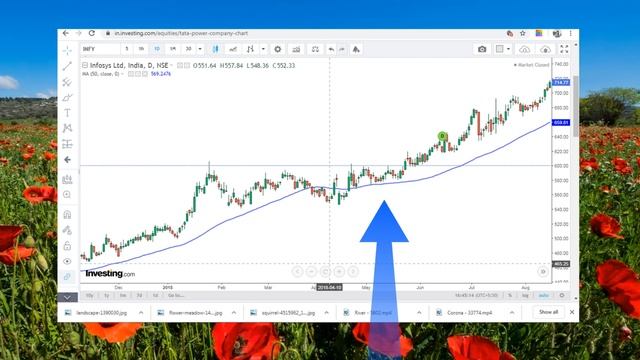Click the green marker on chart

click(442, 136)
